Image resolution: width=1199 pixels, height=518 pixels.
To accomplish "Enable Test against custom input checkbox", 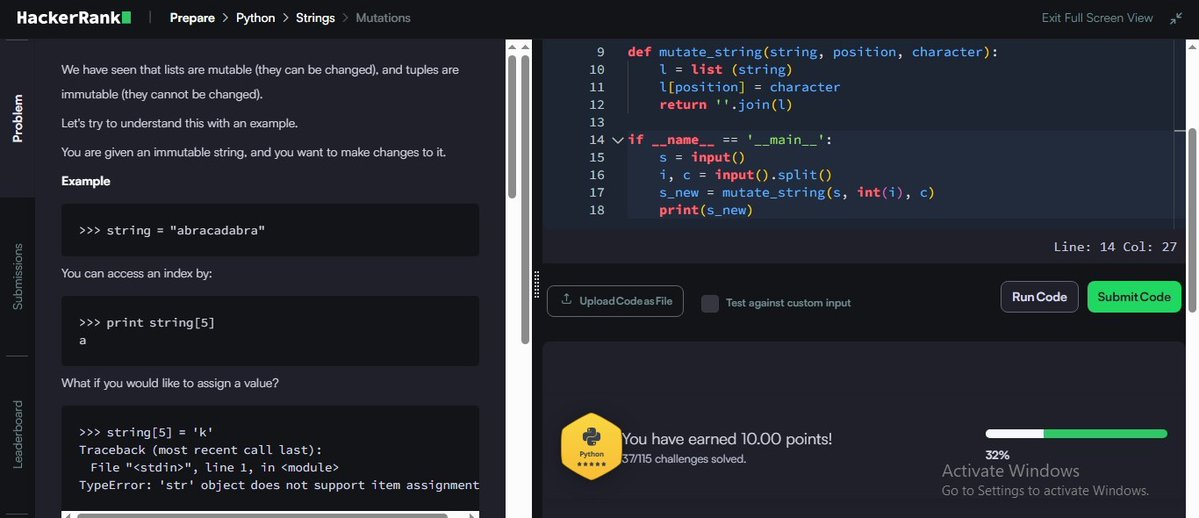I will click(x=710, y=303).
